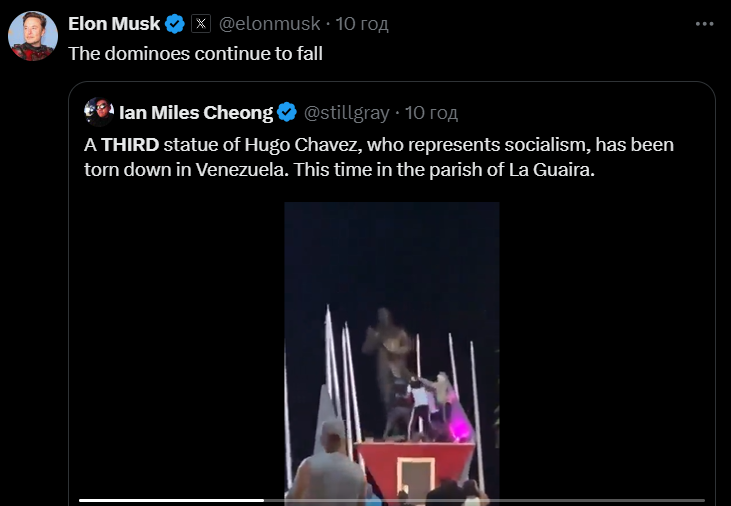Play the statue video thumbnail
The image size is (731, 506).
click(x=391, y=350)
